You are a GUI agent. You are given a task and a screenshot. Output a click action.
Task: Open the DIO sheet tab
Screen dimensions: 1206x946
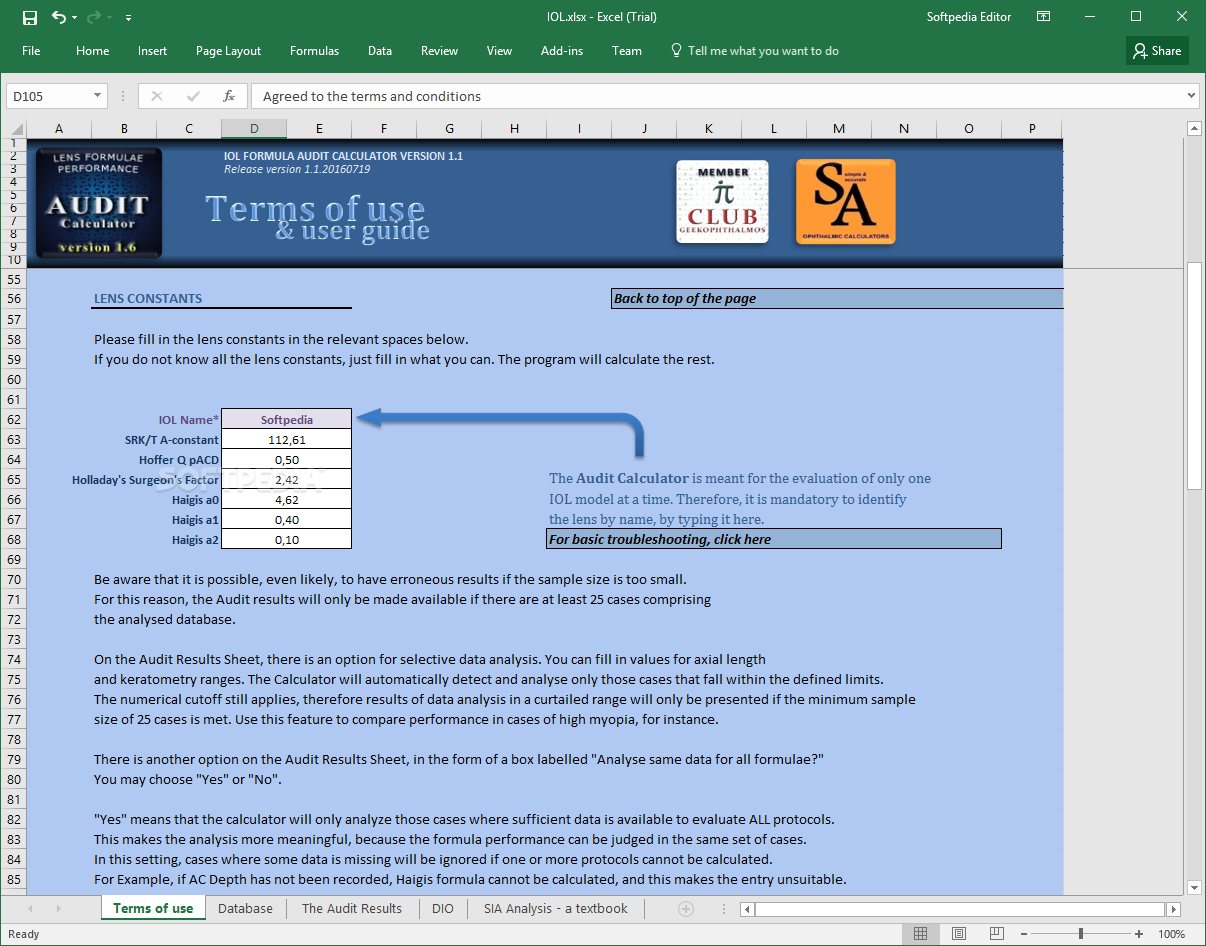(x=442, y=908)
